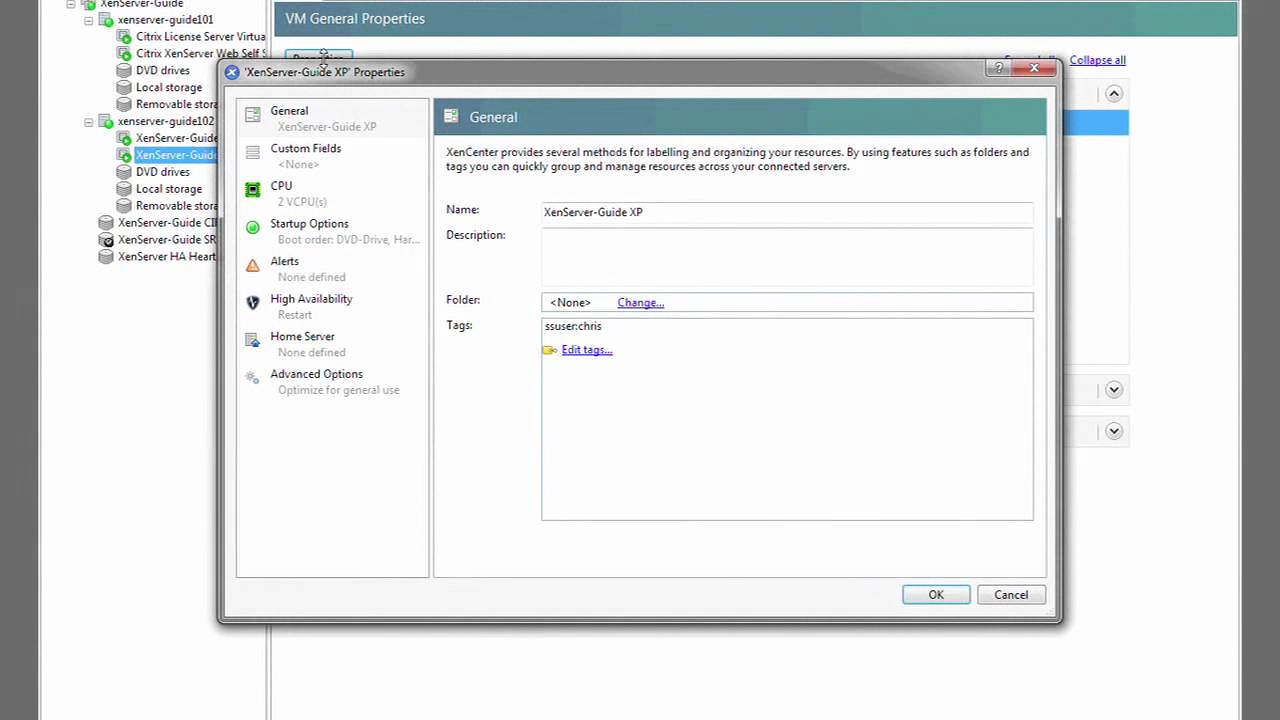Click the XenServer-Guide SR storage icon
Image resolution: width=1280 pixels, height=720 pixels.
(x=106, y=240)
